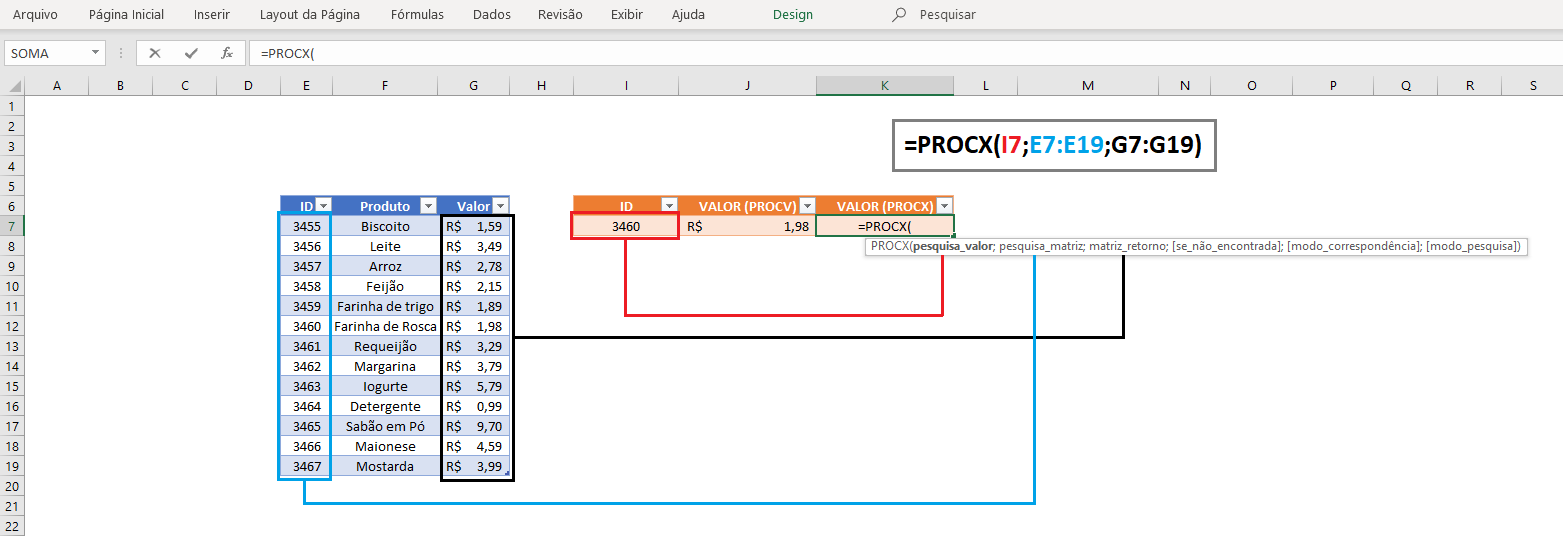The image size is (1563, 536).
Task: Open the Produto column filter dropdown
Action: tap(429, 206)
